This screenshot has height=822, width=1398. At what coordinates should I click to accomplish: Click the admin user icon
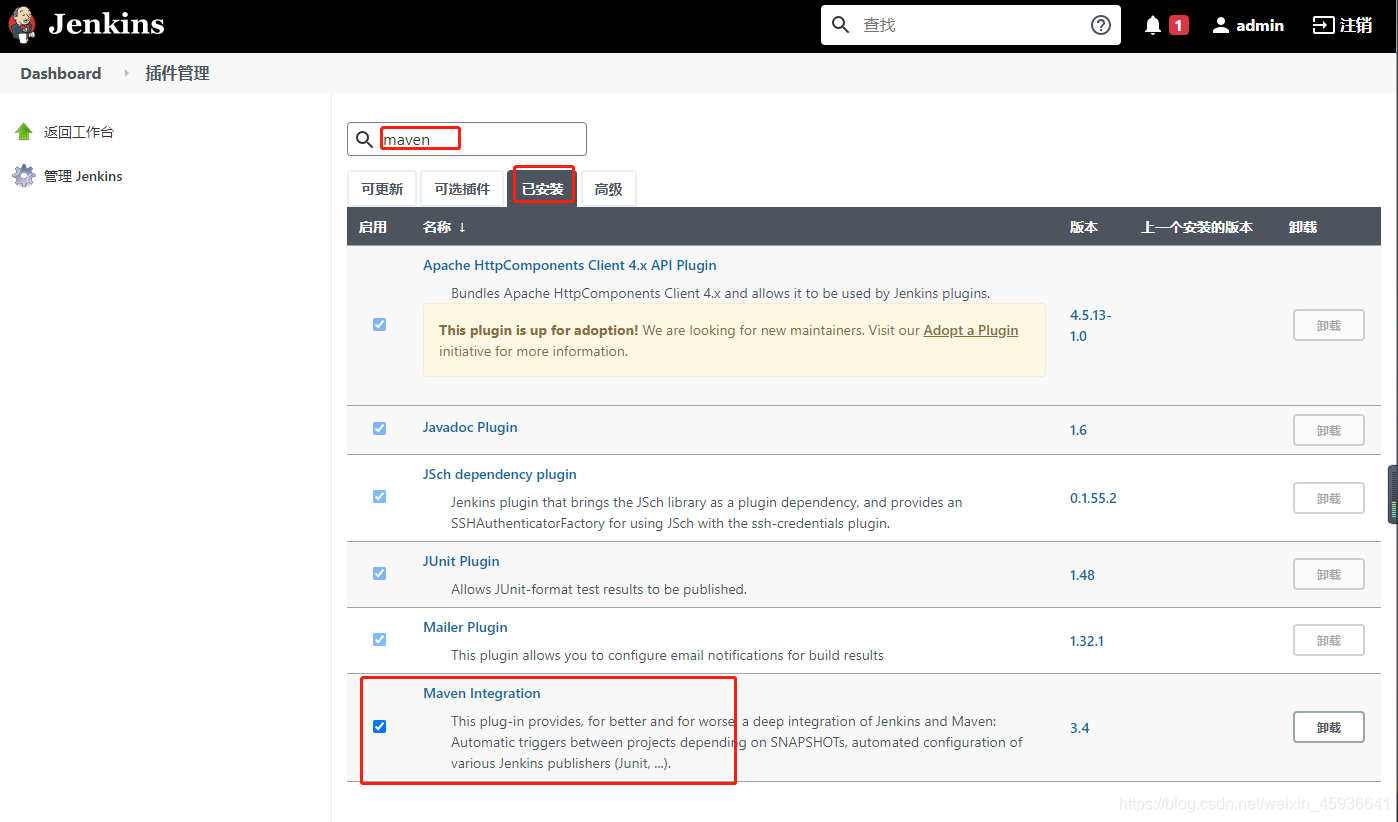click(1220, 25)
